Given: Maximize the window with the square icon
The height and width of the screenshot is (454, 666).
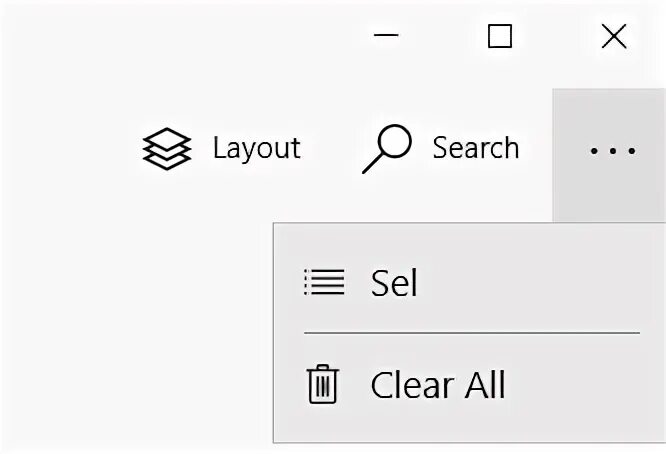Looking at the screenshot, I should (499, 37).
